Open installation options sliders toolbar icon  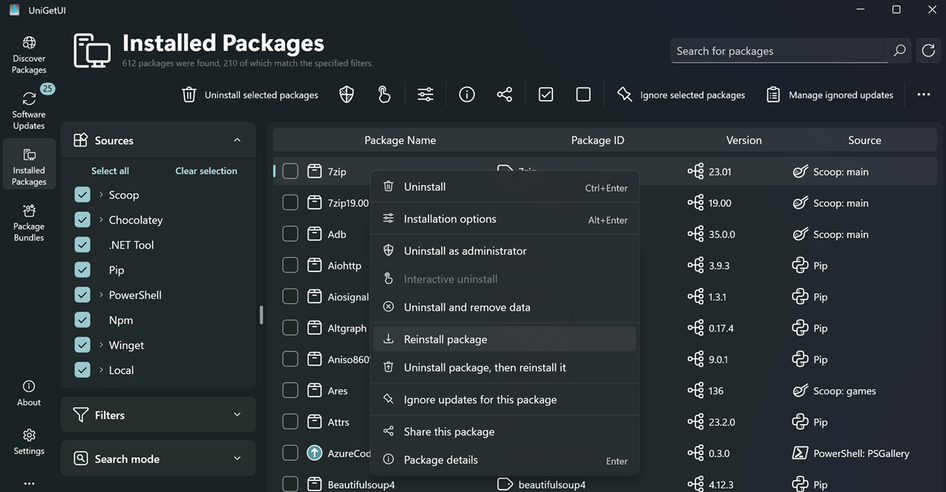click(425, 95)
